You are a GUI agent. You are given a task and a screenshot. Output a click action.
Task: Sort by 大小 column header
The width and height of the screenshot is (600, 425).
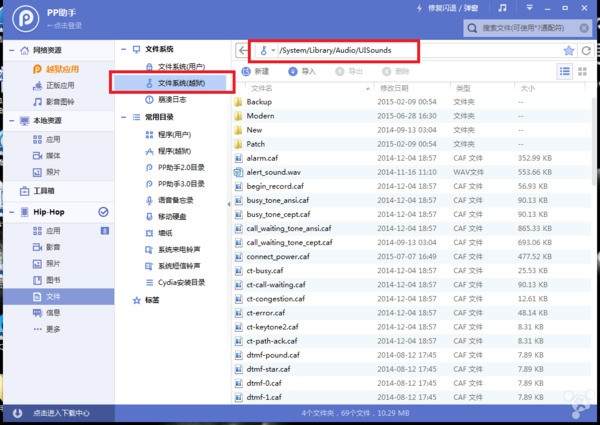coord(528,88)
